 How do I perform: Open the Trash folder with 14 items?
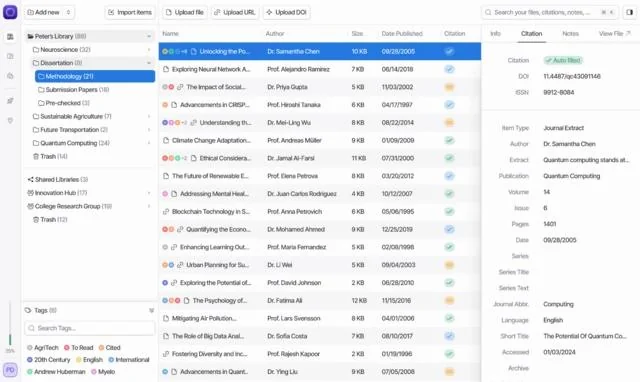[50, 156]
